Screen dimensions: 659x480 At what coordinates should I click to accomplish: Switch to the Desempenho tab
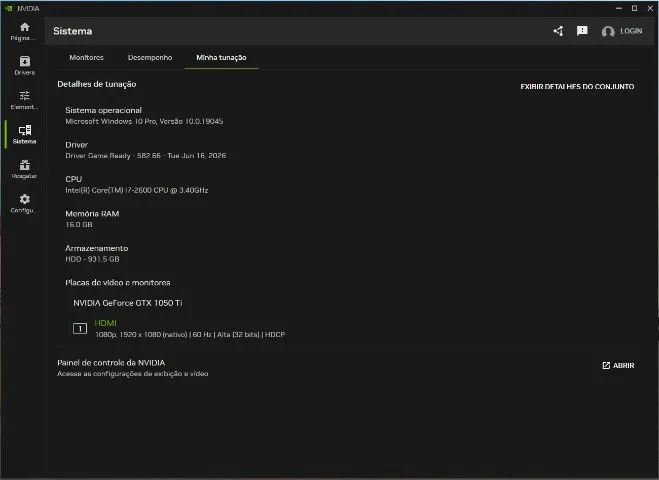pyautogui.click(x=150, y=58)
